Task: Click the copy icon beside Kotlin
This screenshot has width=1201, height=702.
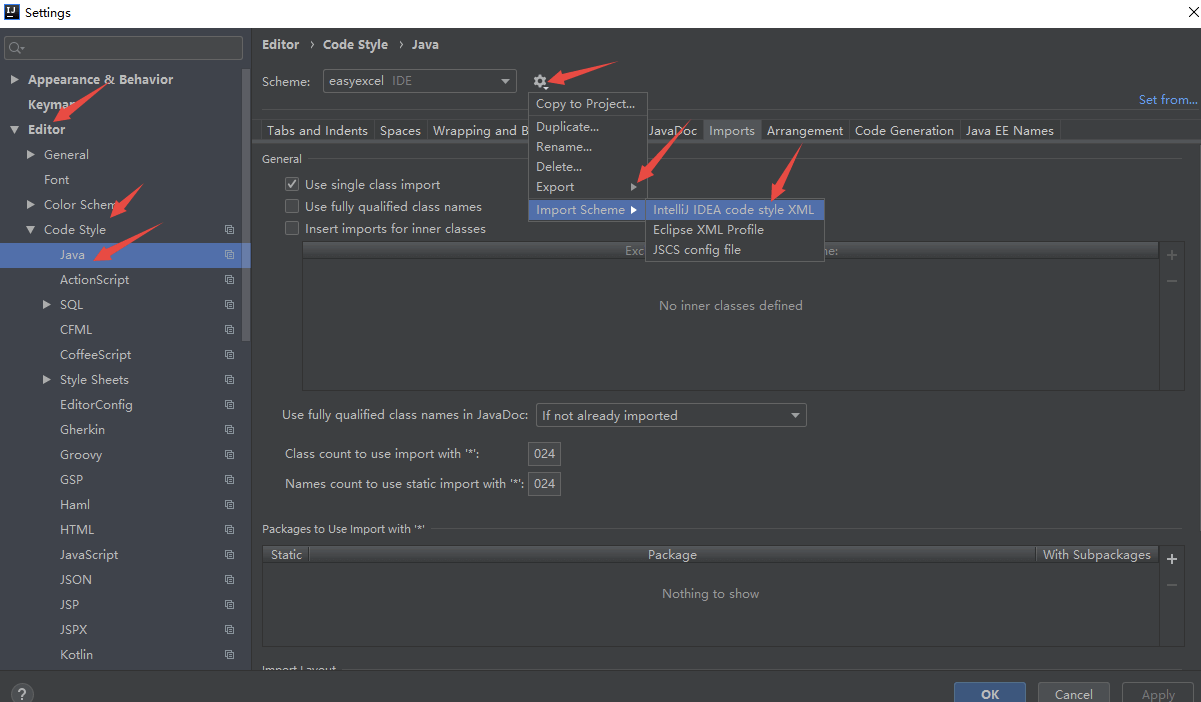Action: (230, 655)
